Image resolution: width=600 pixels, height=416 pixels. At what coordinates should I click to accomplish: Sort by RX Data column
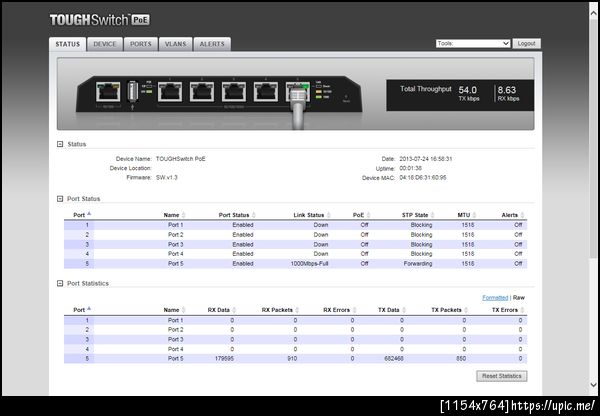coord(222,310)
